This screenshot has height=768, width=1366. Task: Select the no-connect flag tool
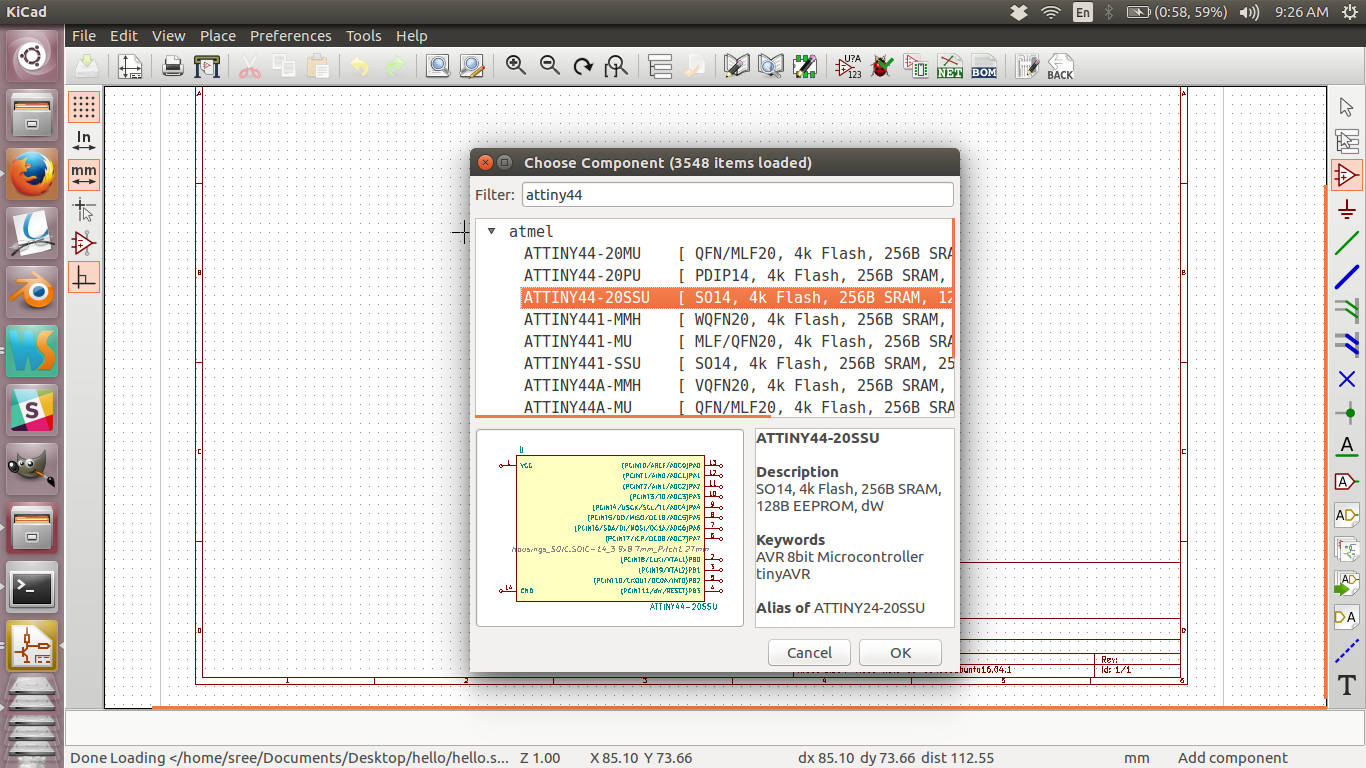coord(1347,379)
